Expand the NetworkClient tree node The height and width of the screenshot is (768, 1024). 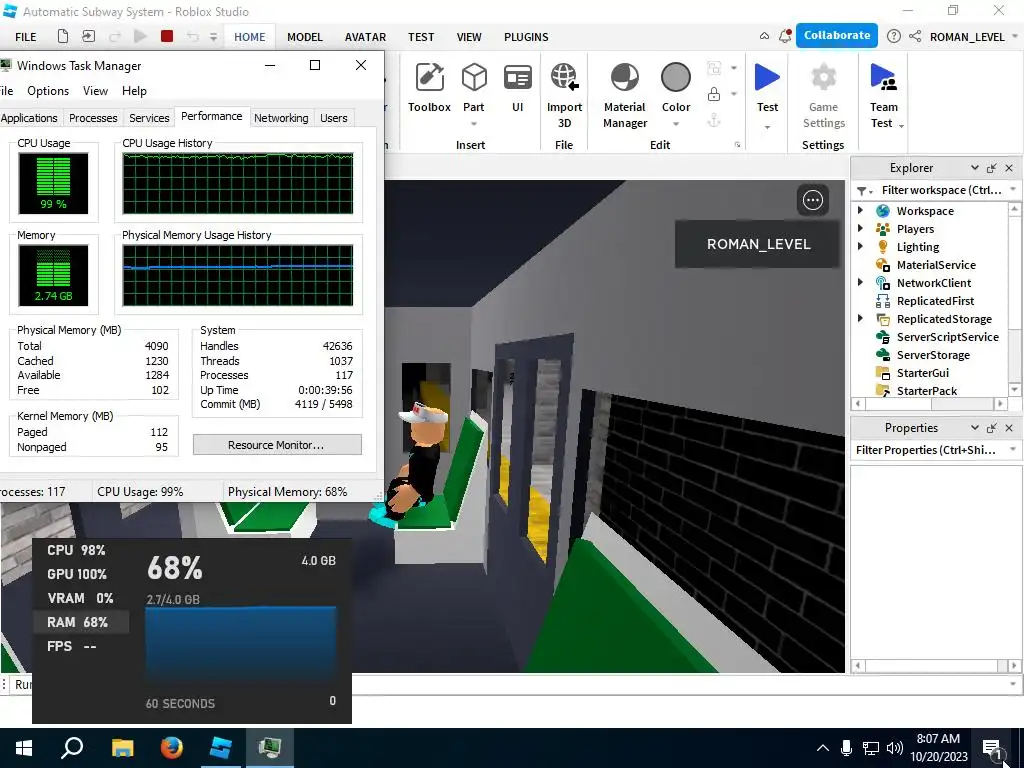point(860,282)
